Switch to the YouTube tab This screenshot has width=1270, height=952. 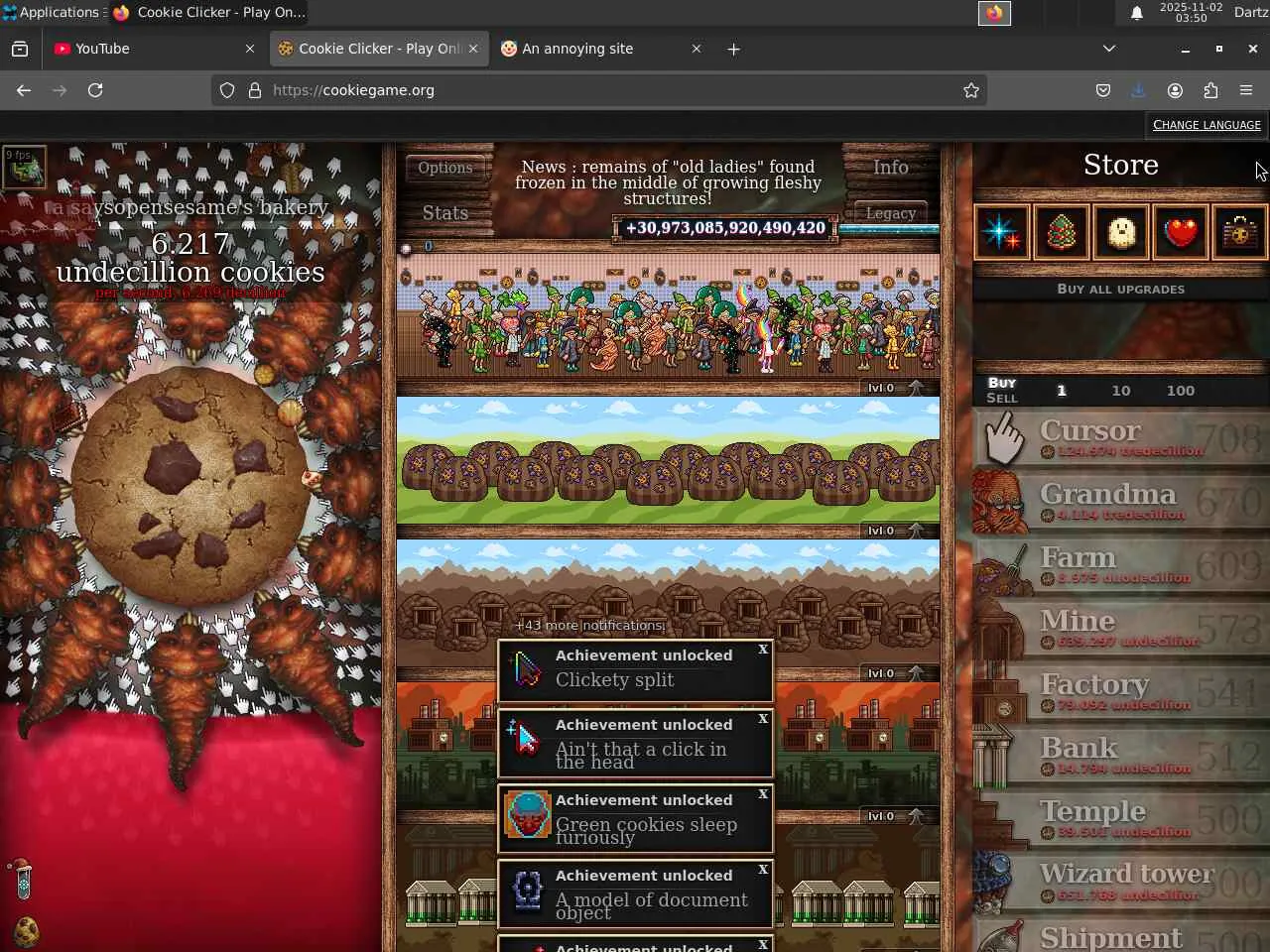click(x=154, y=49)
